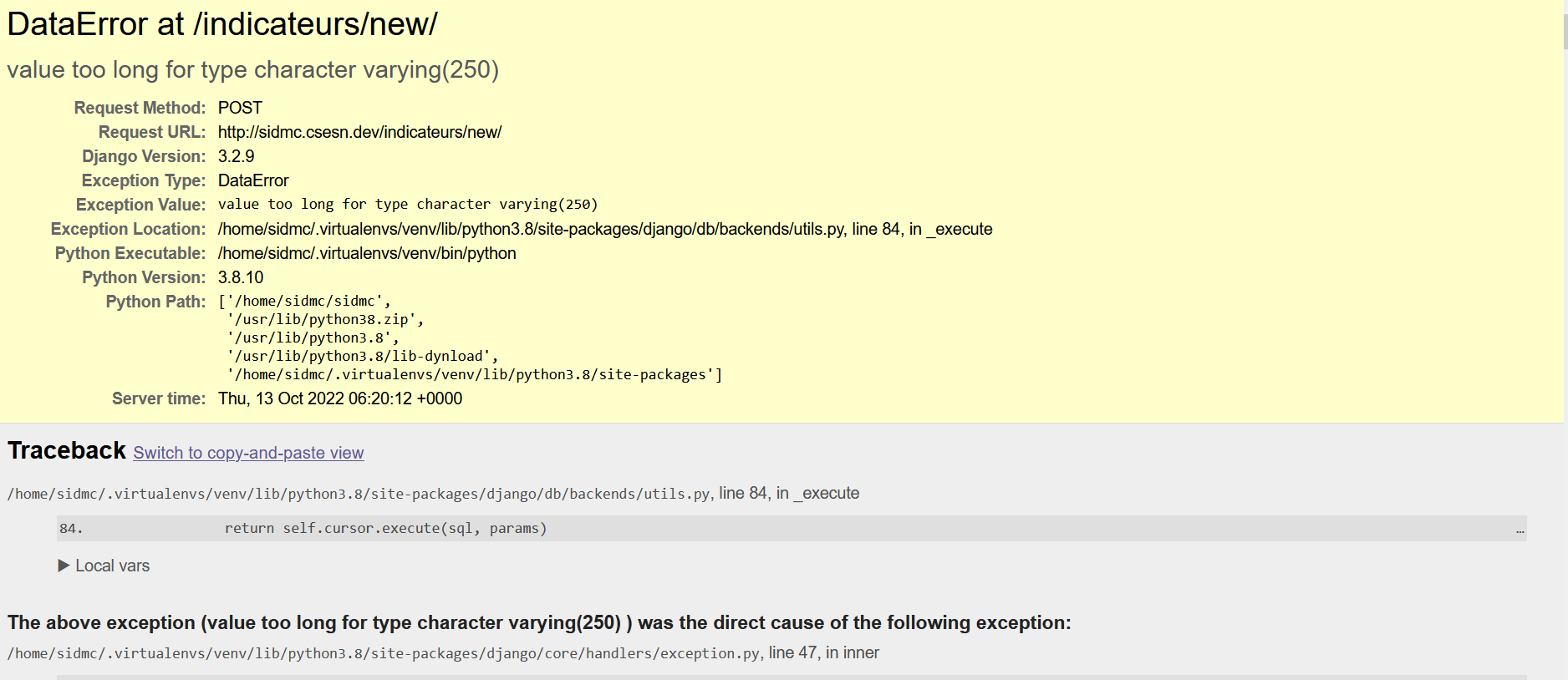1568x680 pixels.
Task: Click the Django Version value 3.2.9
Action: (x=237, y=156)
